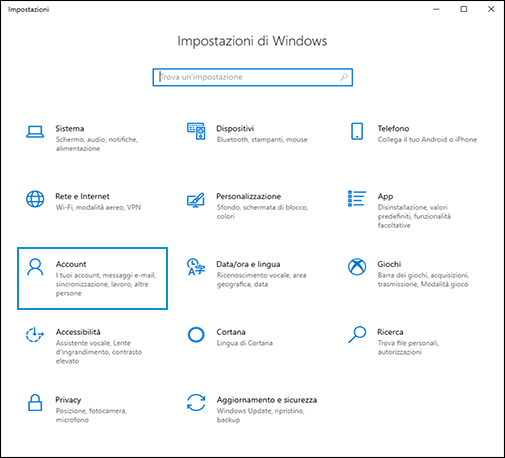Image resolution: width=505 pixels, height=458 pixels.
Task: Maximize the Impostazioni window
Action: pos(464,9)
